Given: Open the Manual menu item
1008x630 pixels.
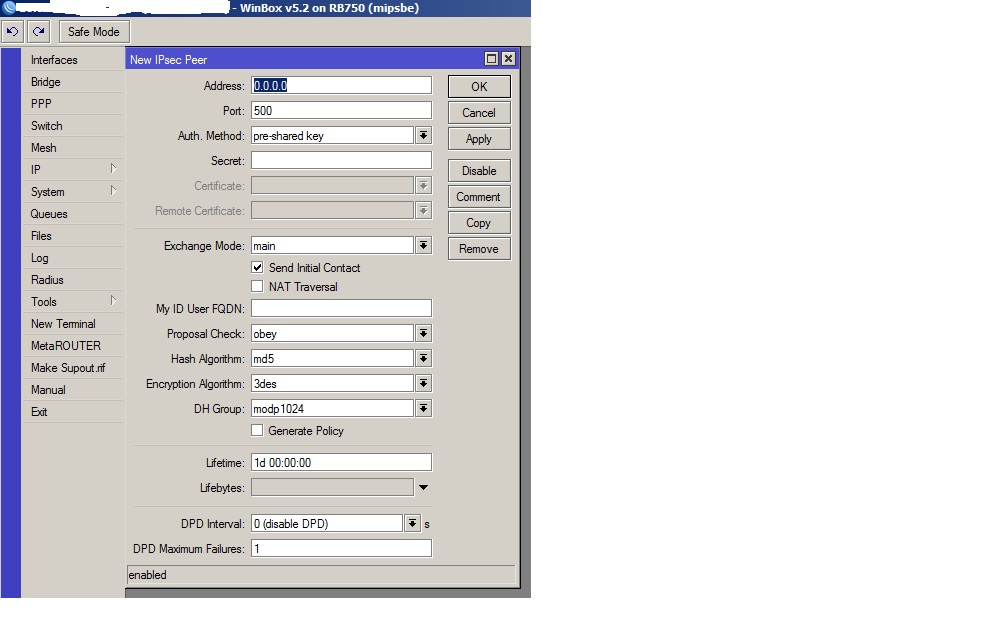Looking at the screenshot, I should 72,390.
